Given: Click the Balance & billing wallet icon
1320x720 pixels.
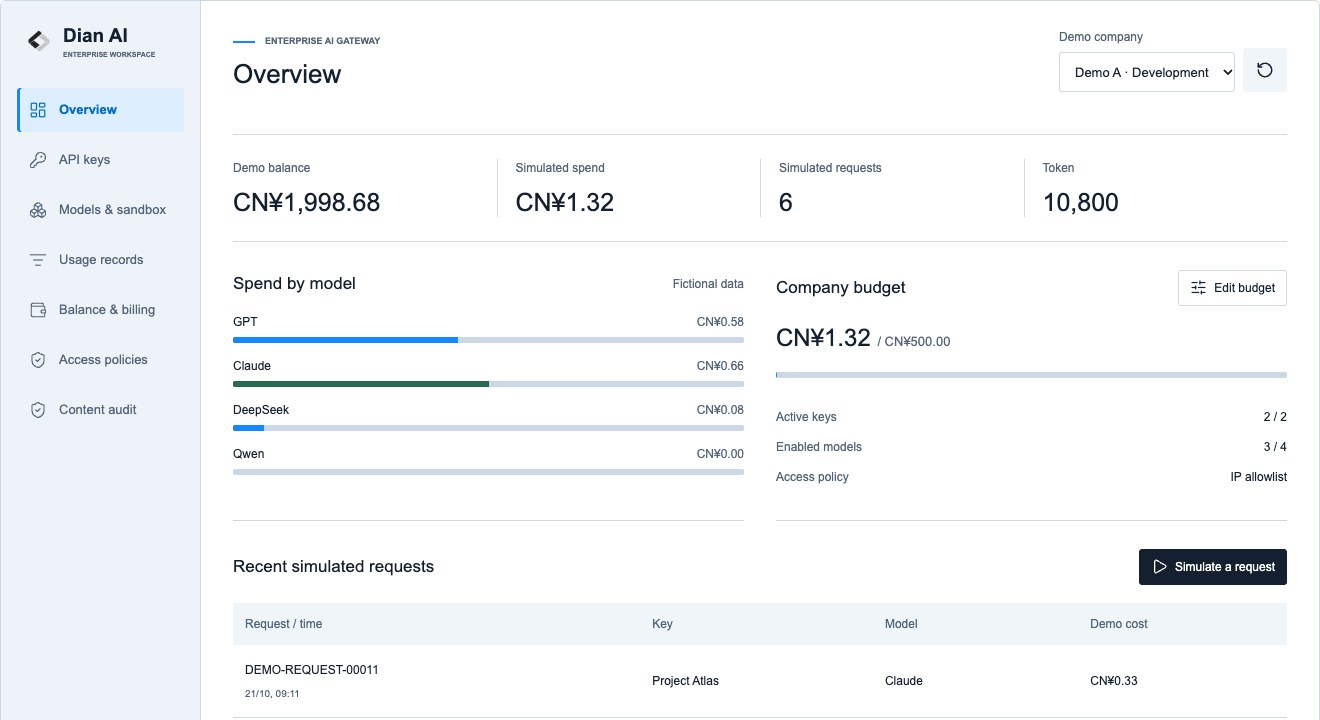Looking at the screenshot, I should click(38, 310).
